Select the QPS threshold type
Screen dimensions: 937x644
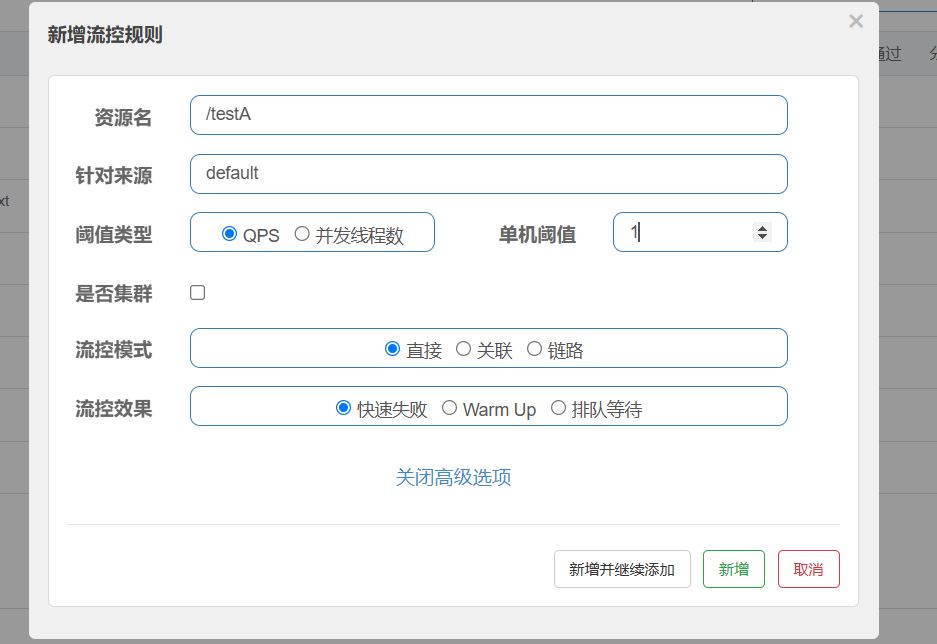click(x=230, y=234)
